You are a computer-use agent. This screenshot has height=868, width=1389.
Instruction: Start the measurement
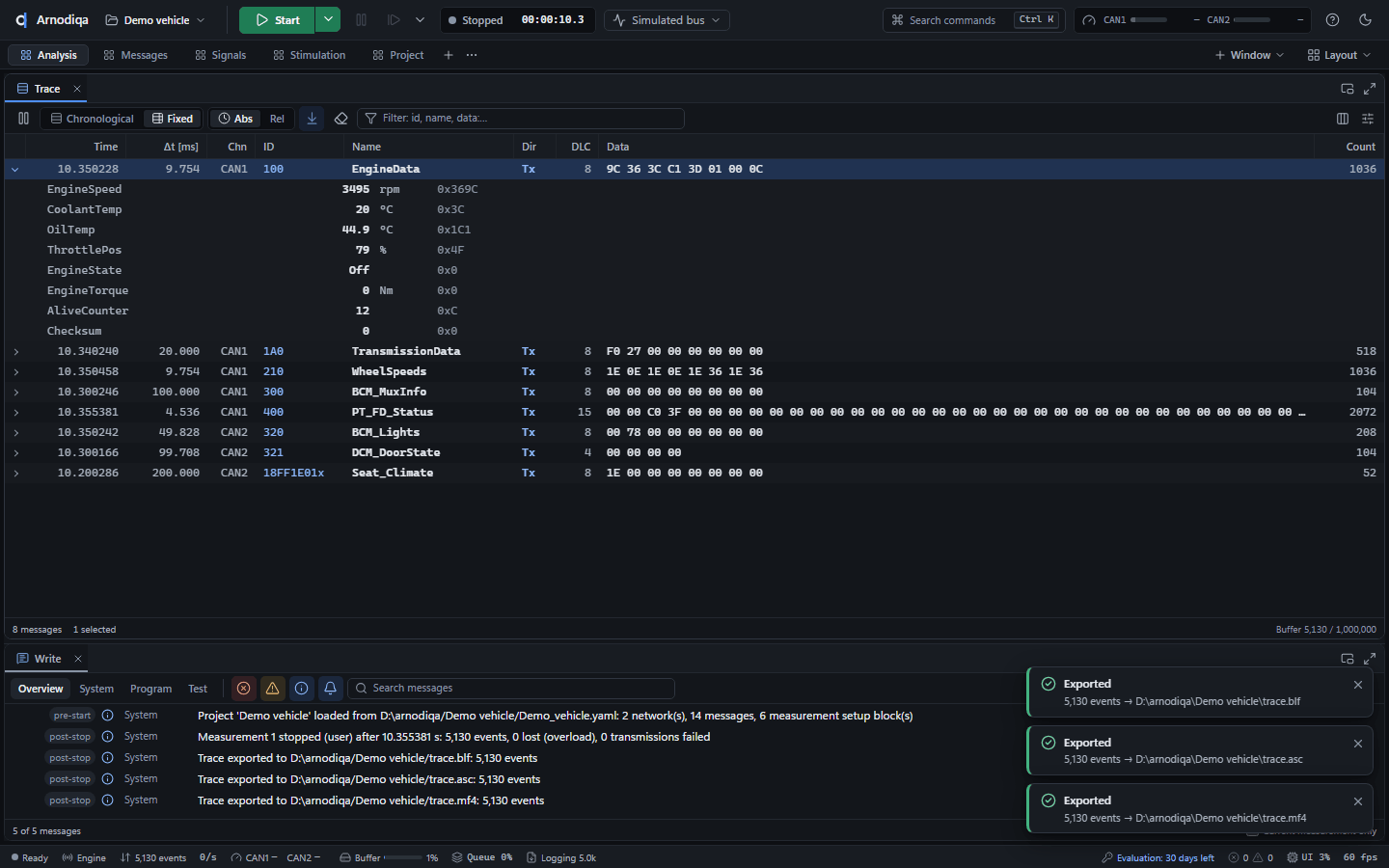(278, 19)
